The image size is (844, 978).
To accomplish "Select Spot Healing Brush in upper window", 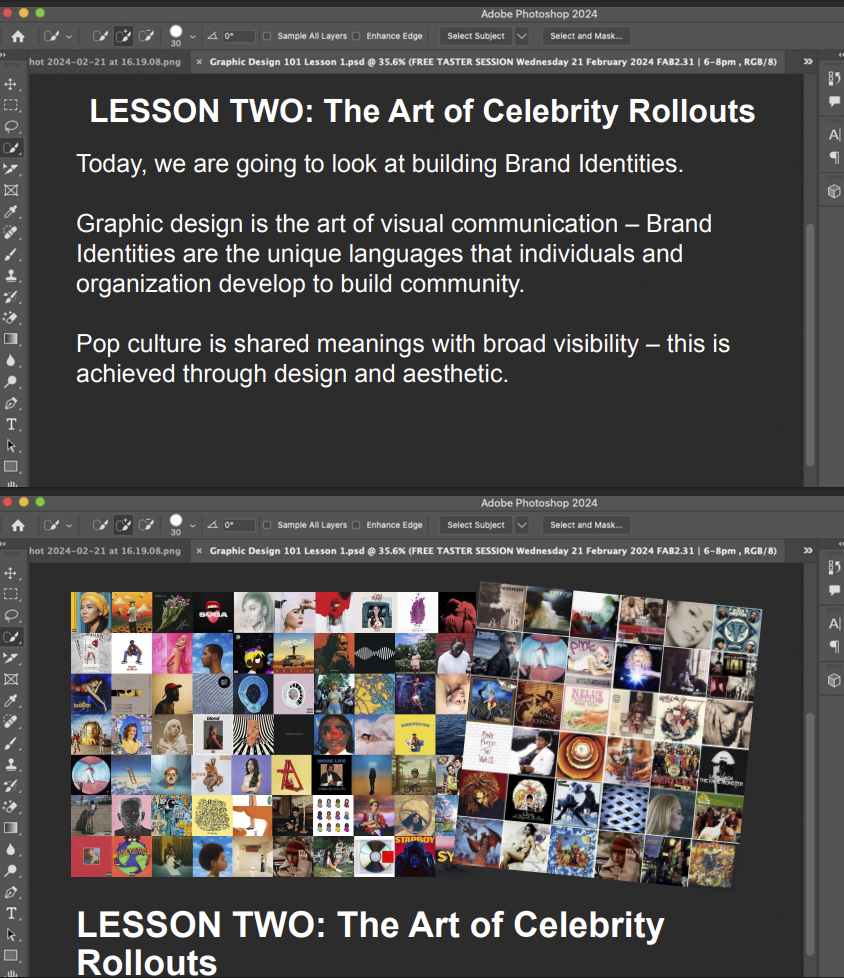I will click(x=11, y=233).
